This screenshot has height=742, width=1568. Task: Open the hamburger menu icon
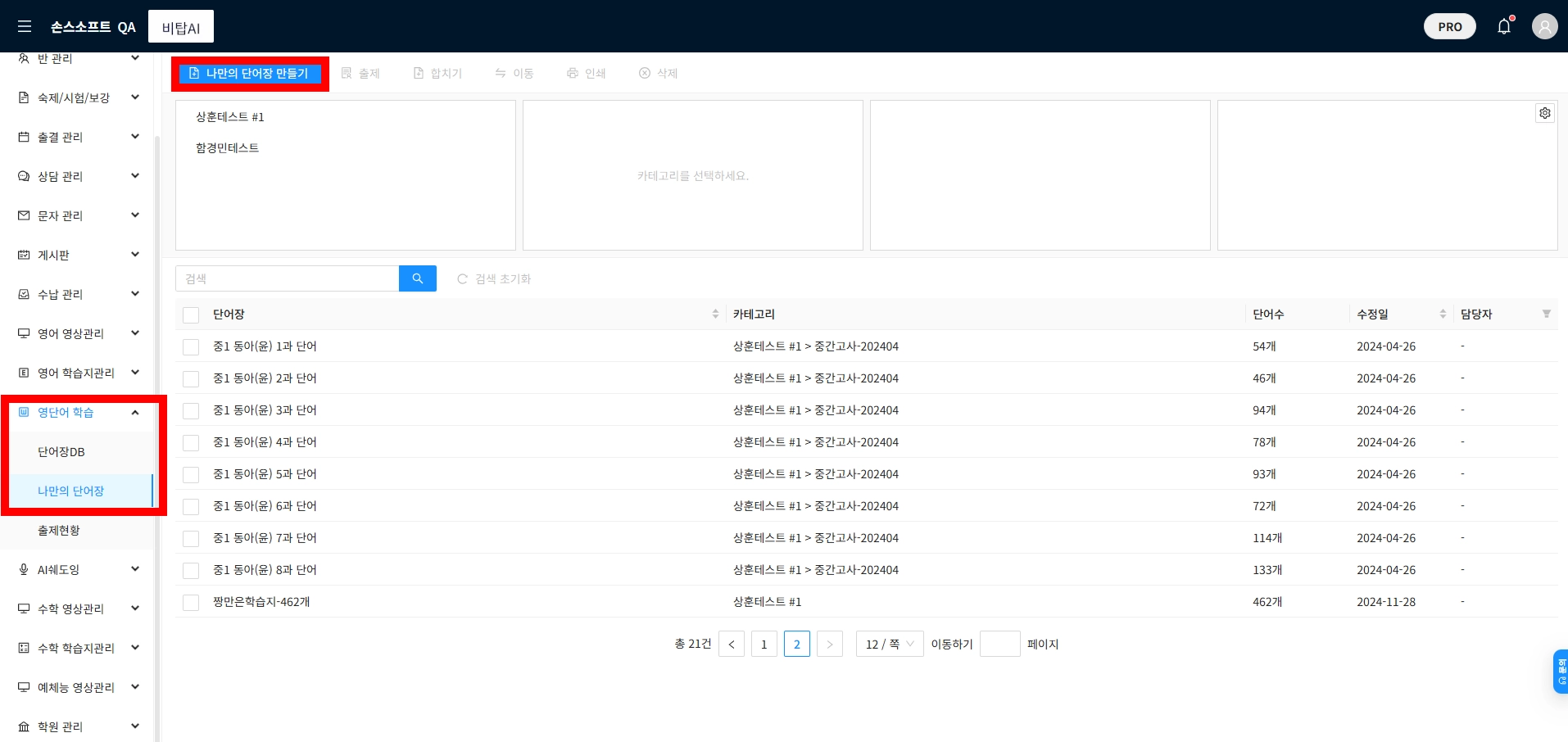(x=25, y=26)
